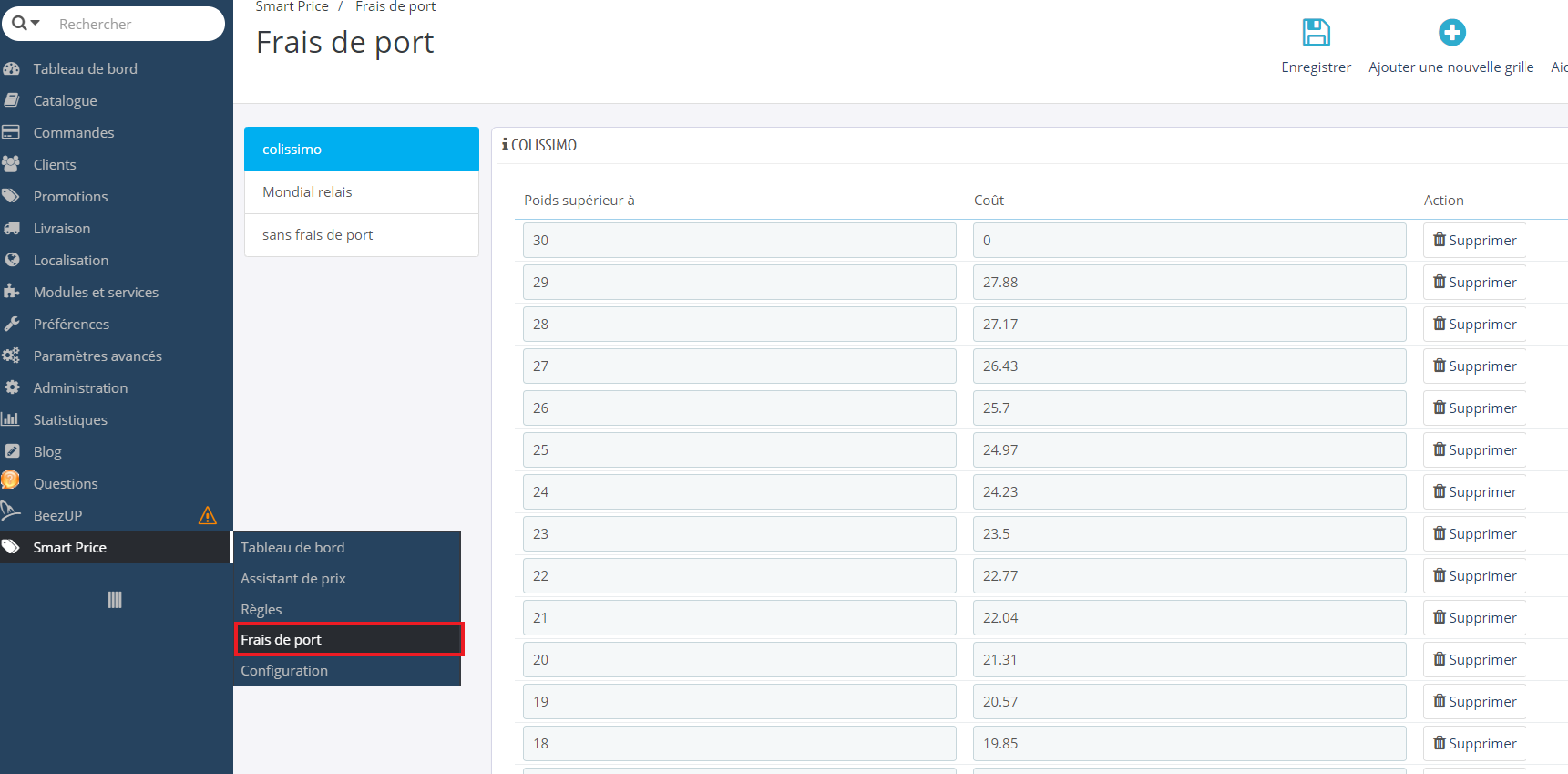Click the Administration gear icon
The height and width of the screenshot is (774, 1568).
(12, 387)
